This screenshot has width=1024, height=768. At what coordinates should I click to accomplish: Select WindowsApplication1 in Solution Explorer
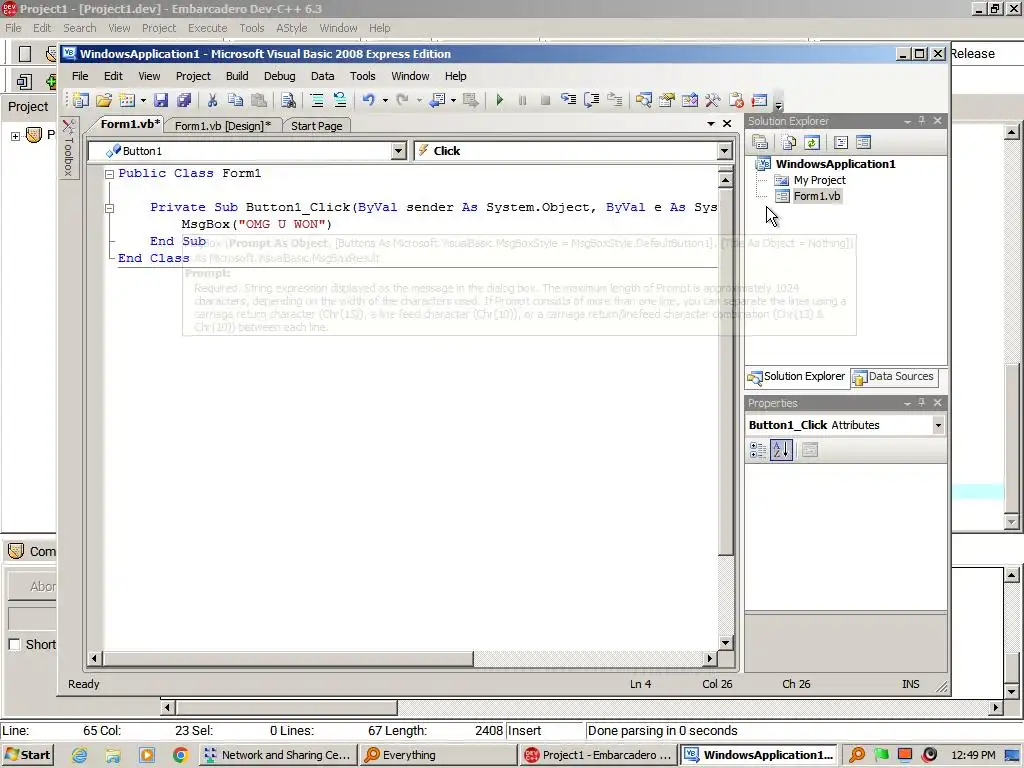[835, 164]
